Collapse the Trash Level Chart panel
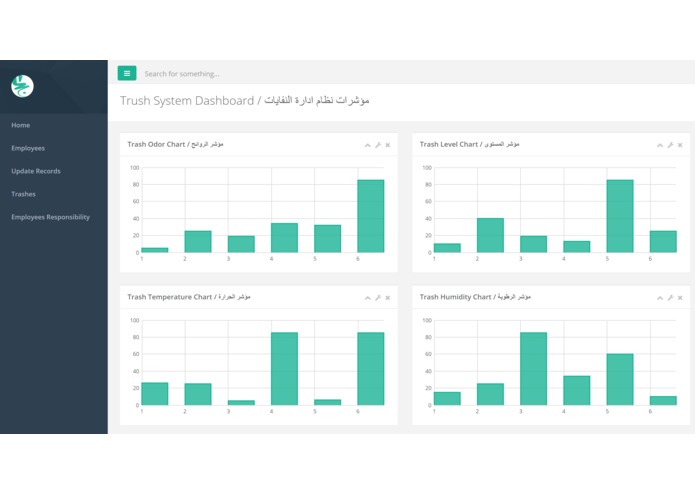Viewport: 695px width, 494px height. 660,145
